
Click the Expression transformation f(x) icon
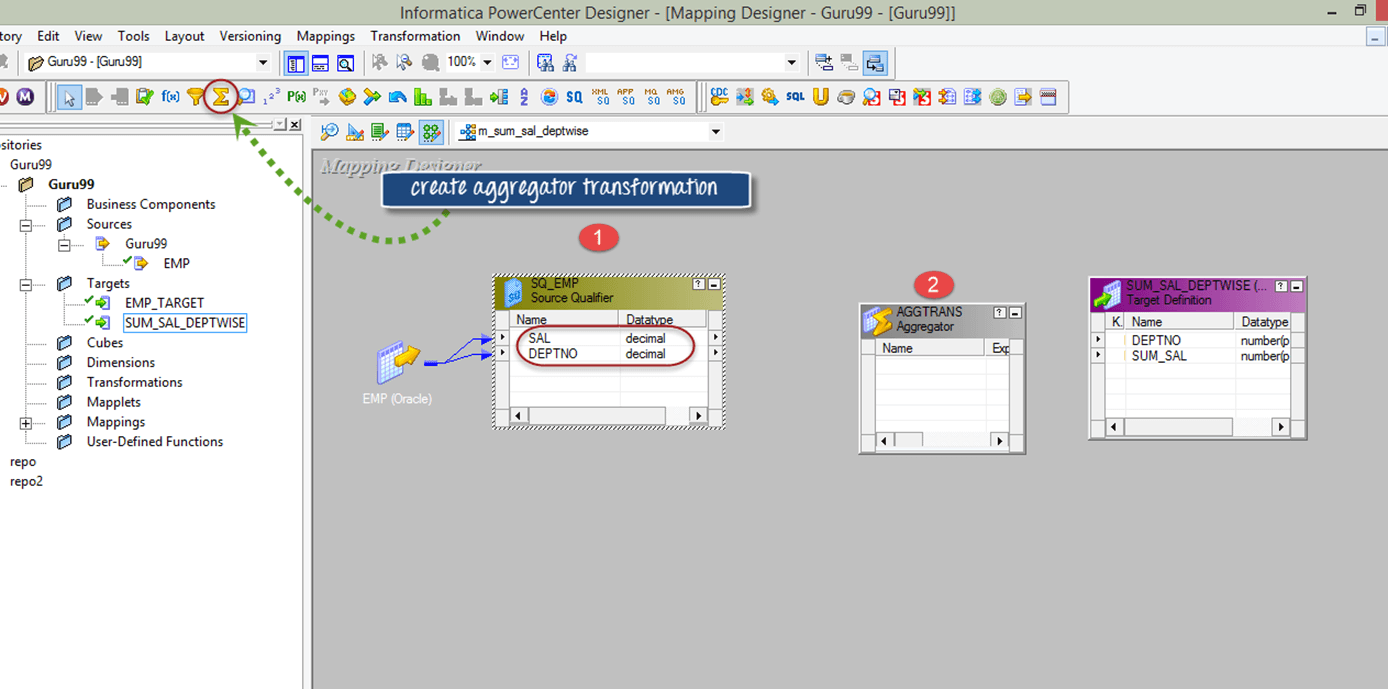tap(171, 97)
